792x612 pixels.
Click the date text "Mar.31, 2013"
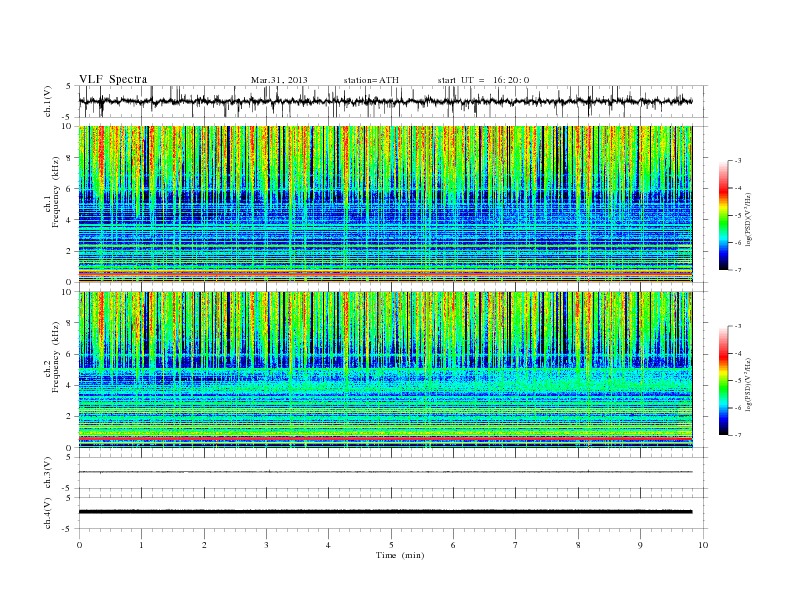click(279, 80)
